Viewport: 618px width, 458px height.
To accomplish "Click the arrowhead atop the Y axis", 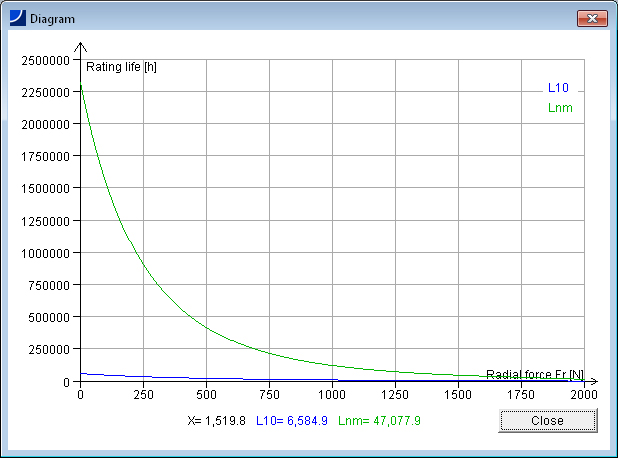I will click(x=81, y=46).
